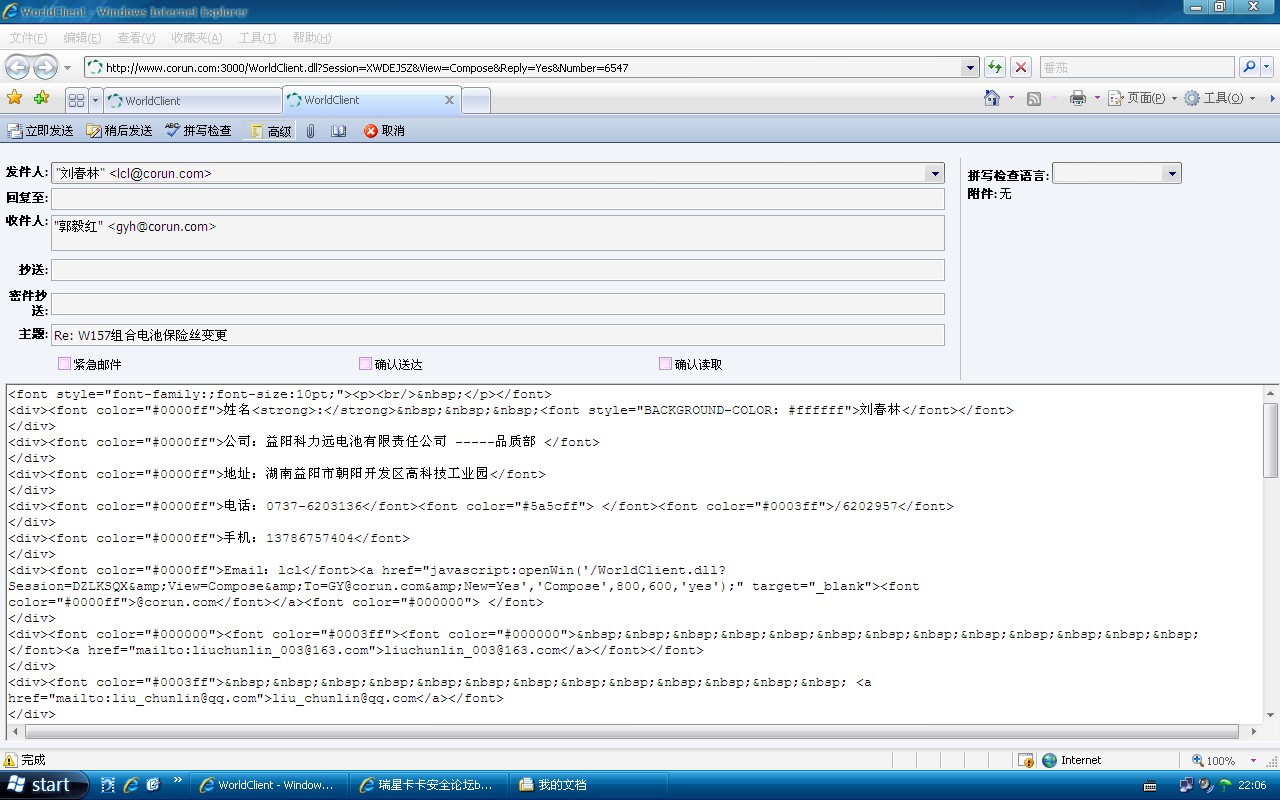This screenshot has width=1280, height=800.
Task: Click the zoom level 100% control
Action: [1224, 760]
